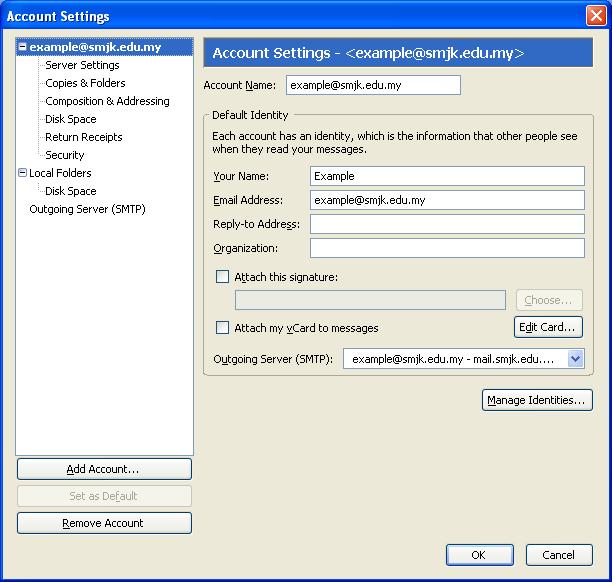Select the Security settings item
The width and height of the screenshot is (612, 582).
(65, 155)
